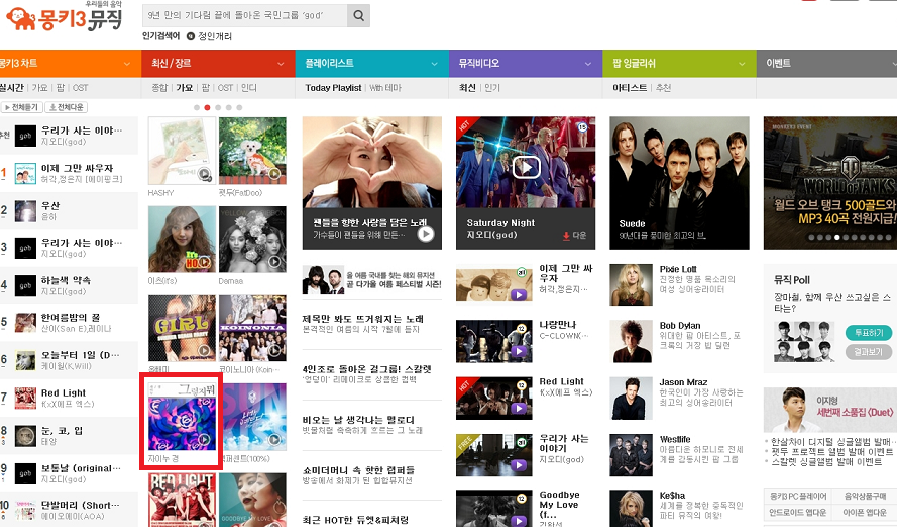The width and height of the screenshot is (897, 529).
Task: Open Pixie Lott artist photo
Action: point(631,285)
